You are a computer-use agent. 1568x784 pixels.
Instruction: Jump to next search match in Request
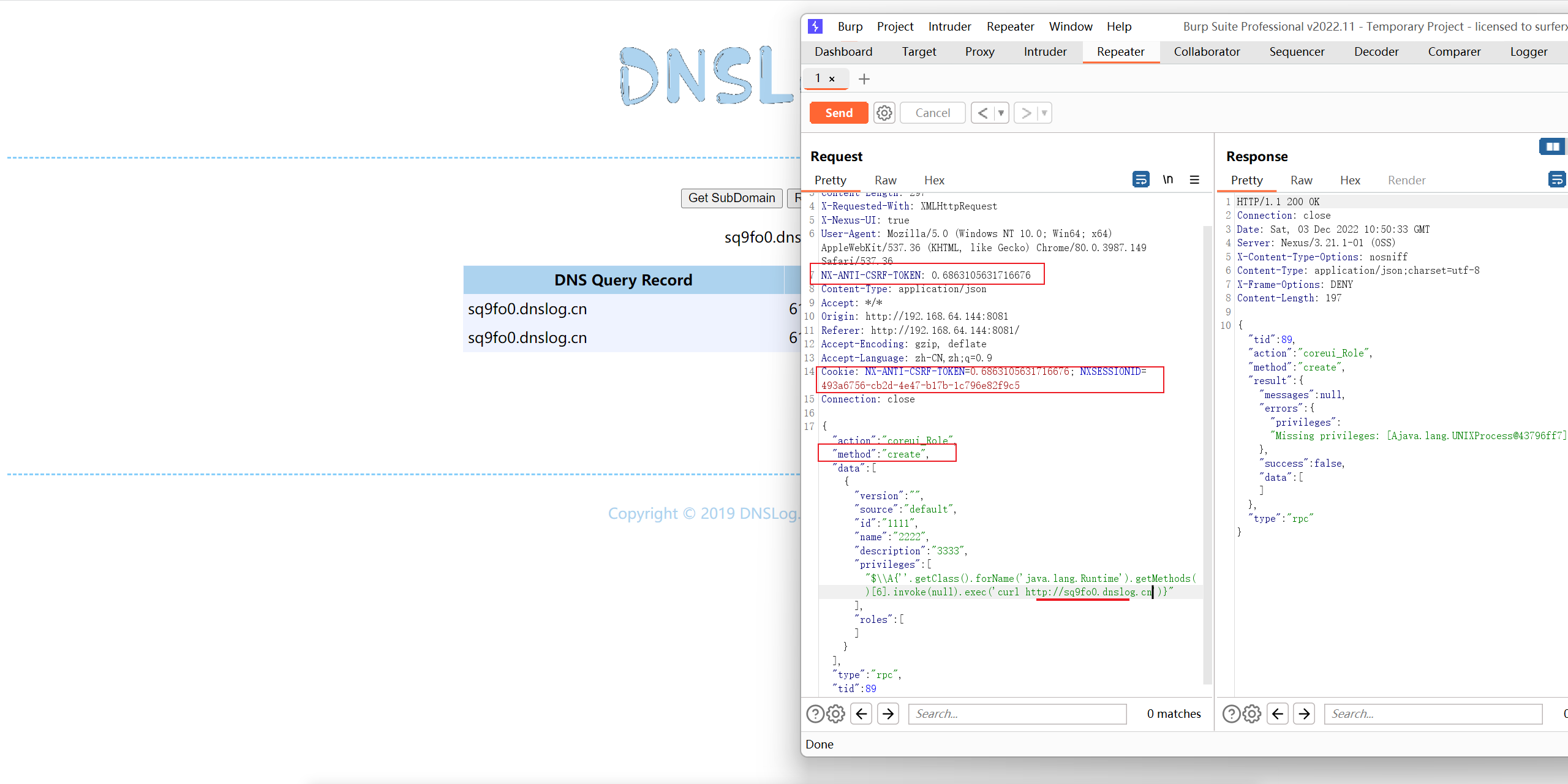(888, 714)
